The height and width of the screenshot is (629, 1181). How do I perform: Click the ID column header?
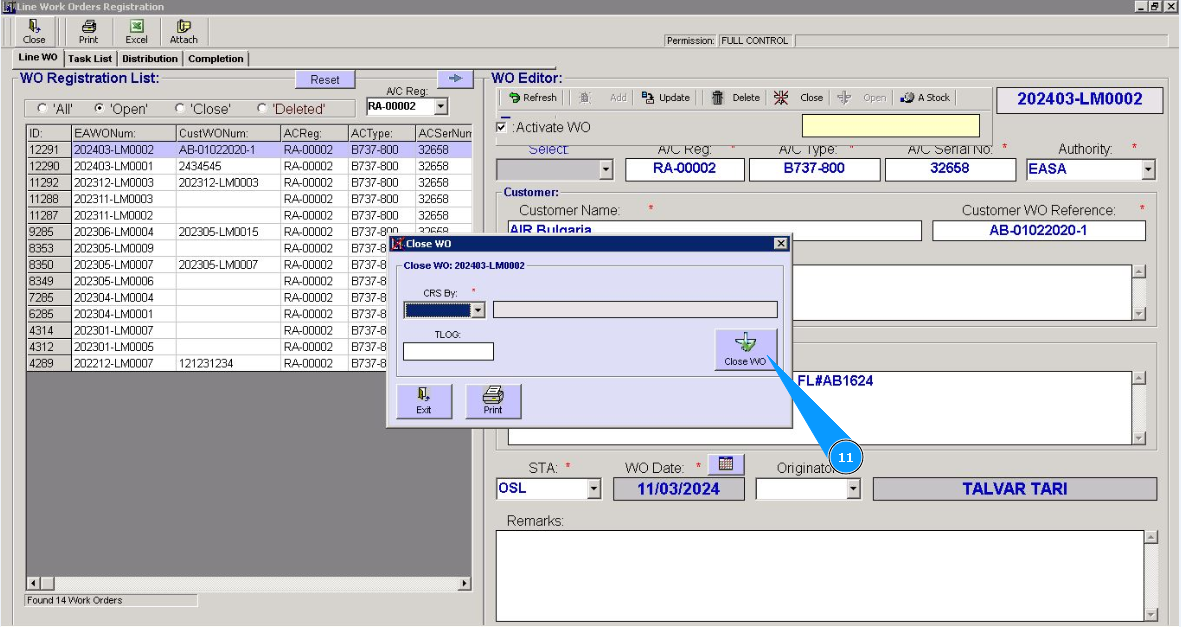[x=49, y=133]
